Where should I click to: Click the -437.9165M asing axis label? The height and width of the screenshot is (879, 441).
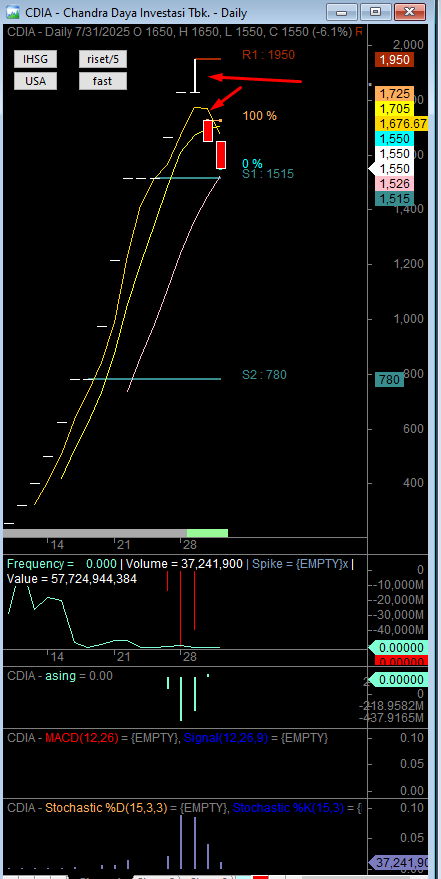(x=393, y=718)
